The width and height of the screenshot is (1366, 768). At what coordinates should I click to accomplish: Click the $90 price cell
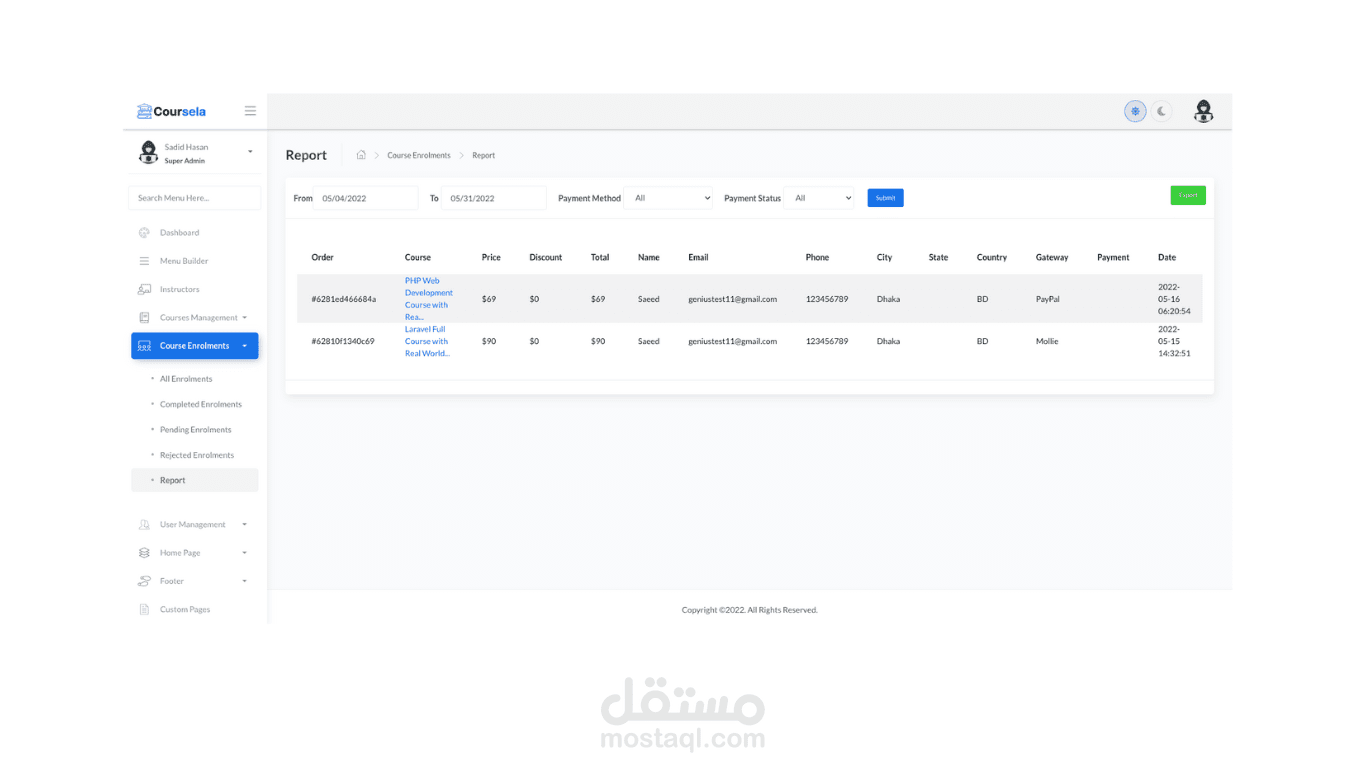489,341
